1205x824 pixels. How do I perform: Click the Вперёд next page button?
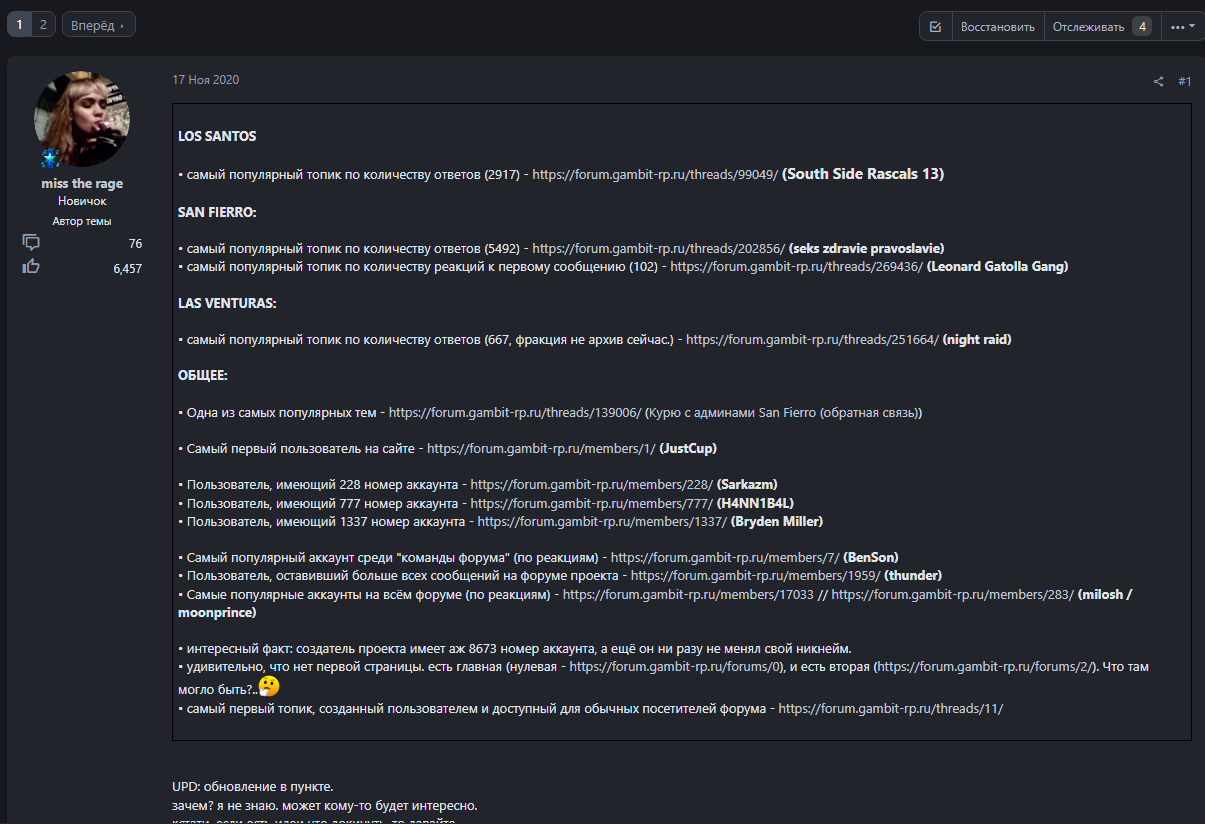(x=98, y=25)
